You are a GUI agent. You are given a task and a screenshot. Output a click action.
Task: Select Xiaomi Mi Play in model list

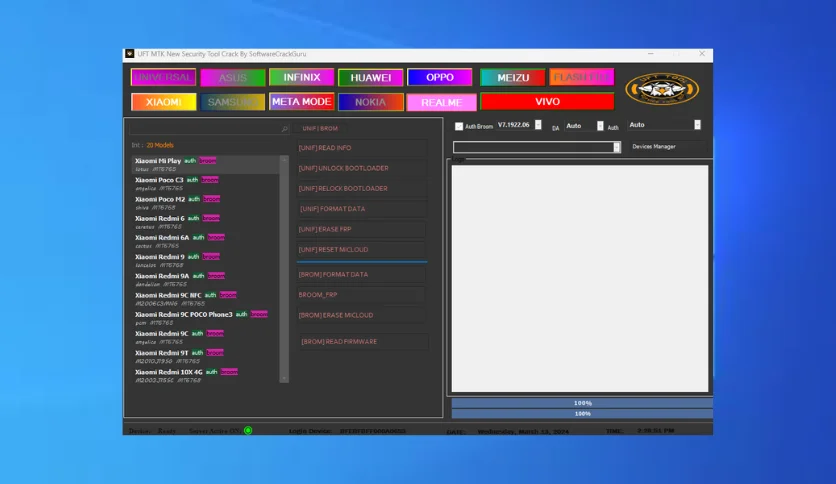(205, 164)
